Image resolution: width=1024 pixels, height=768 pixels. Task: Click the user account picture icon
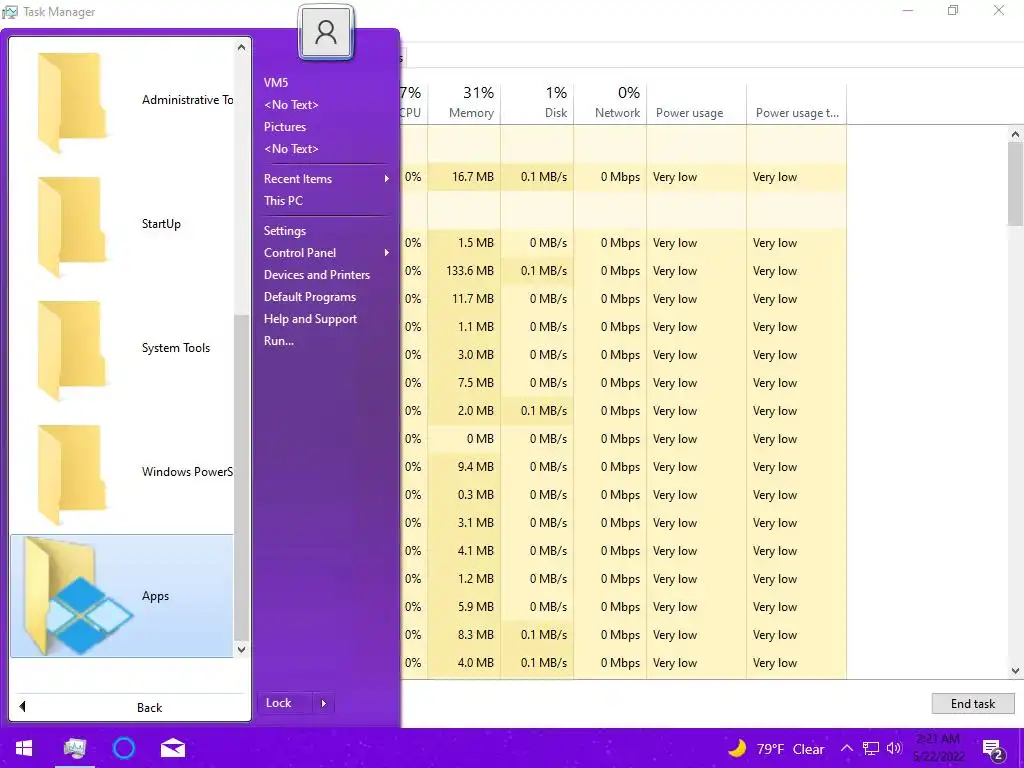(x=326, y=32)
